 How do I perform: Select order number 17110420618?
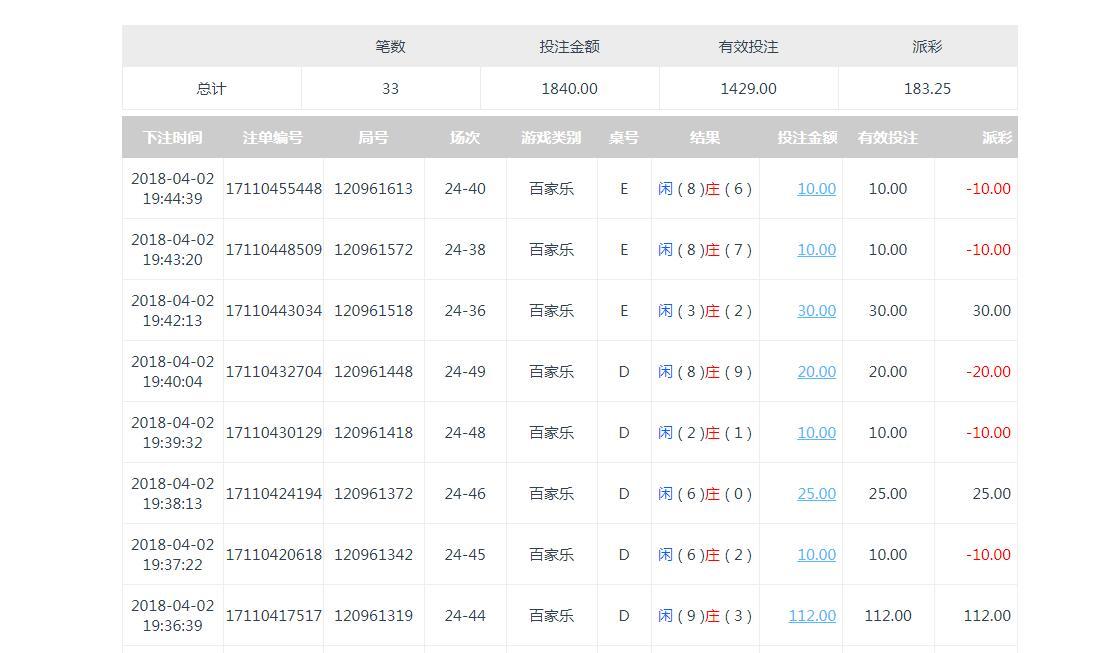coord(274,554)
